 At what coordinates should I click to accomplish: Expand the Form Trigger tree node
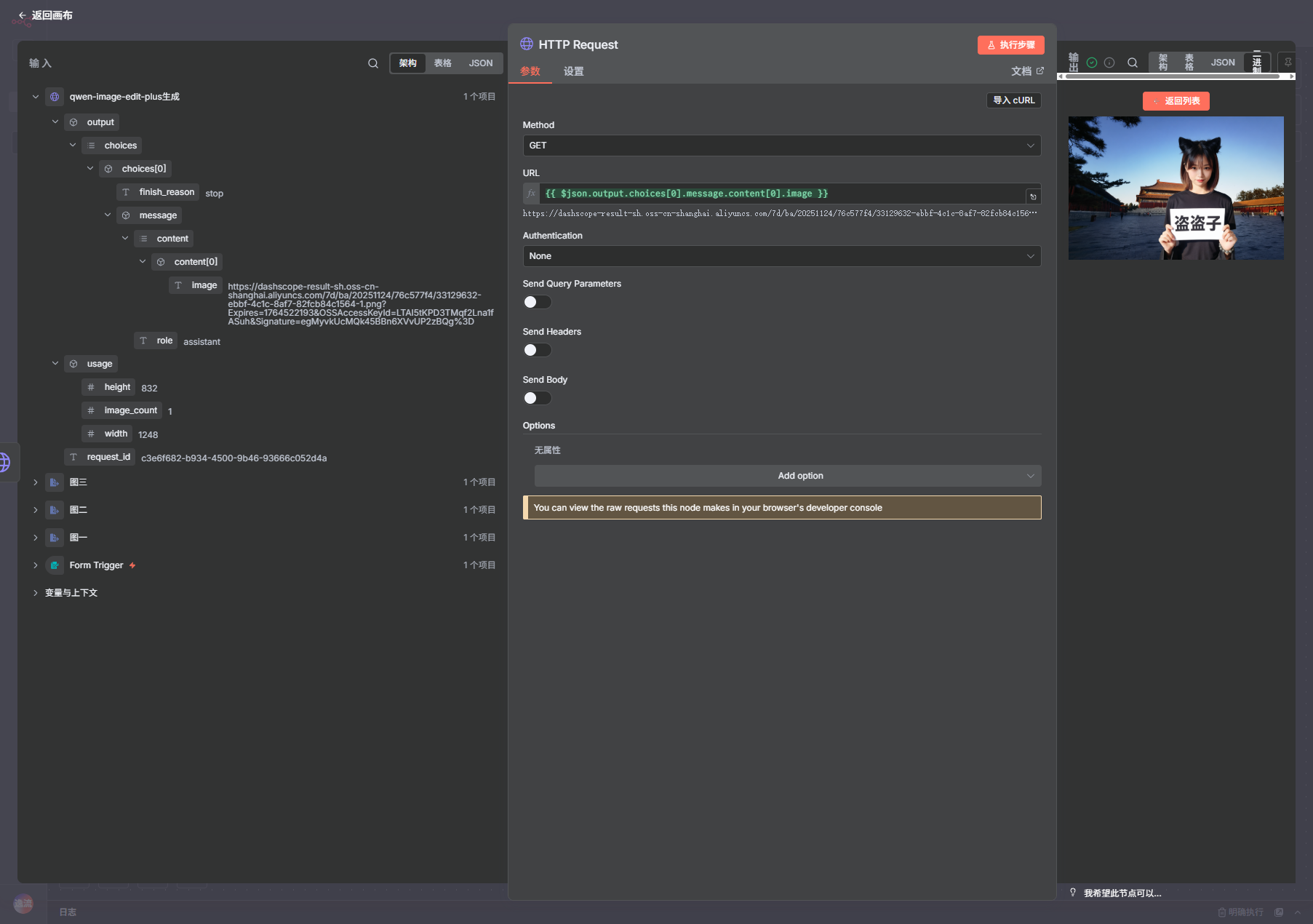(35, 565)
